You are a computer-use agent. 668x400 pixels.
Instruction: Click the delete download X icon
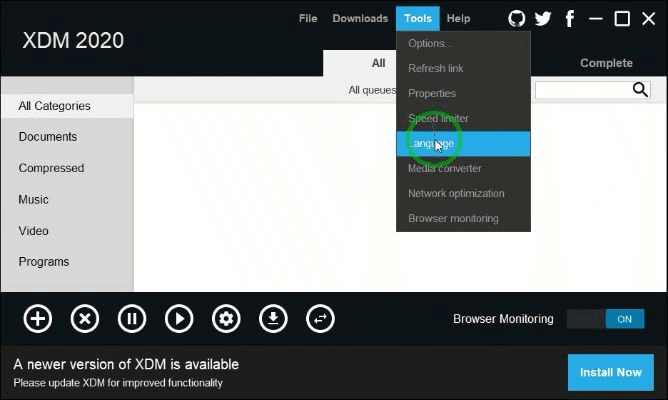85,319
